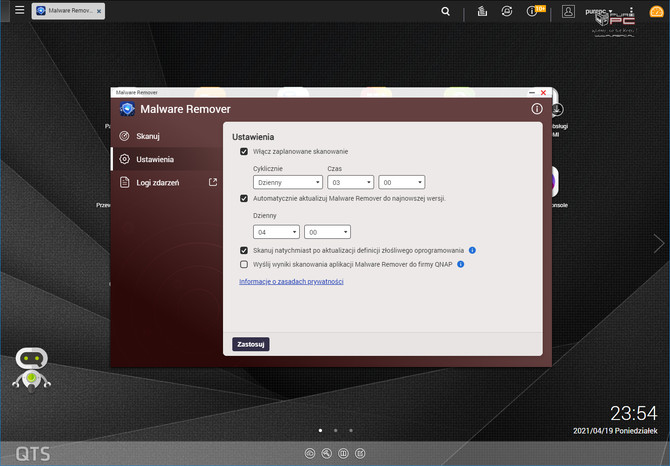The height and width of the screenshot is (466, 670).
Task: Select third desktop page dot
Action: [x=351, y=431]
